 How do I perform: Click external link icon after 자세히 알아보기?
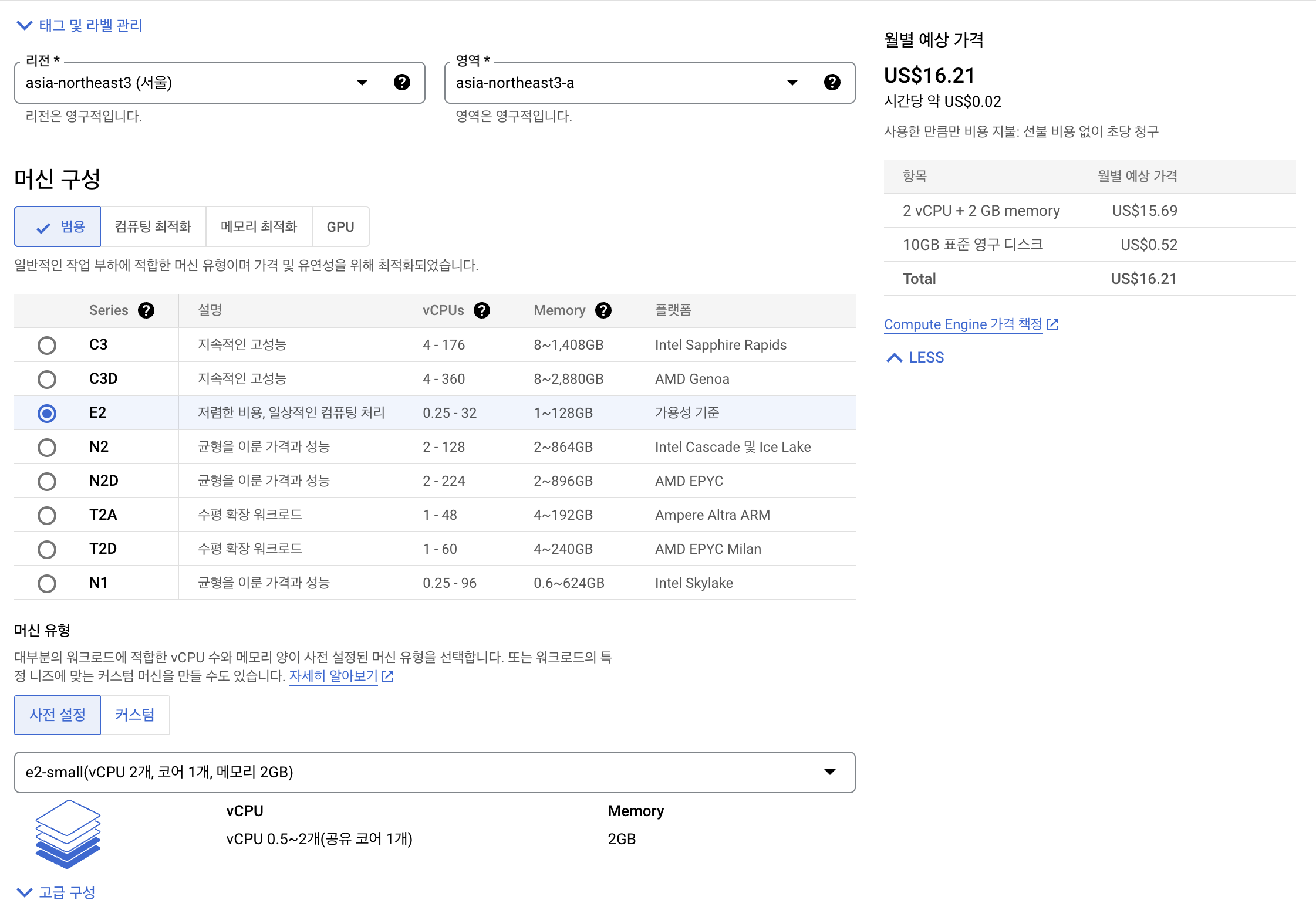pyautogui.click(x=387, y=676)
